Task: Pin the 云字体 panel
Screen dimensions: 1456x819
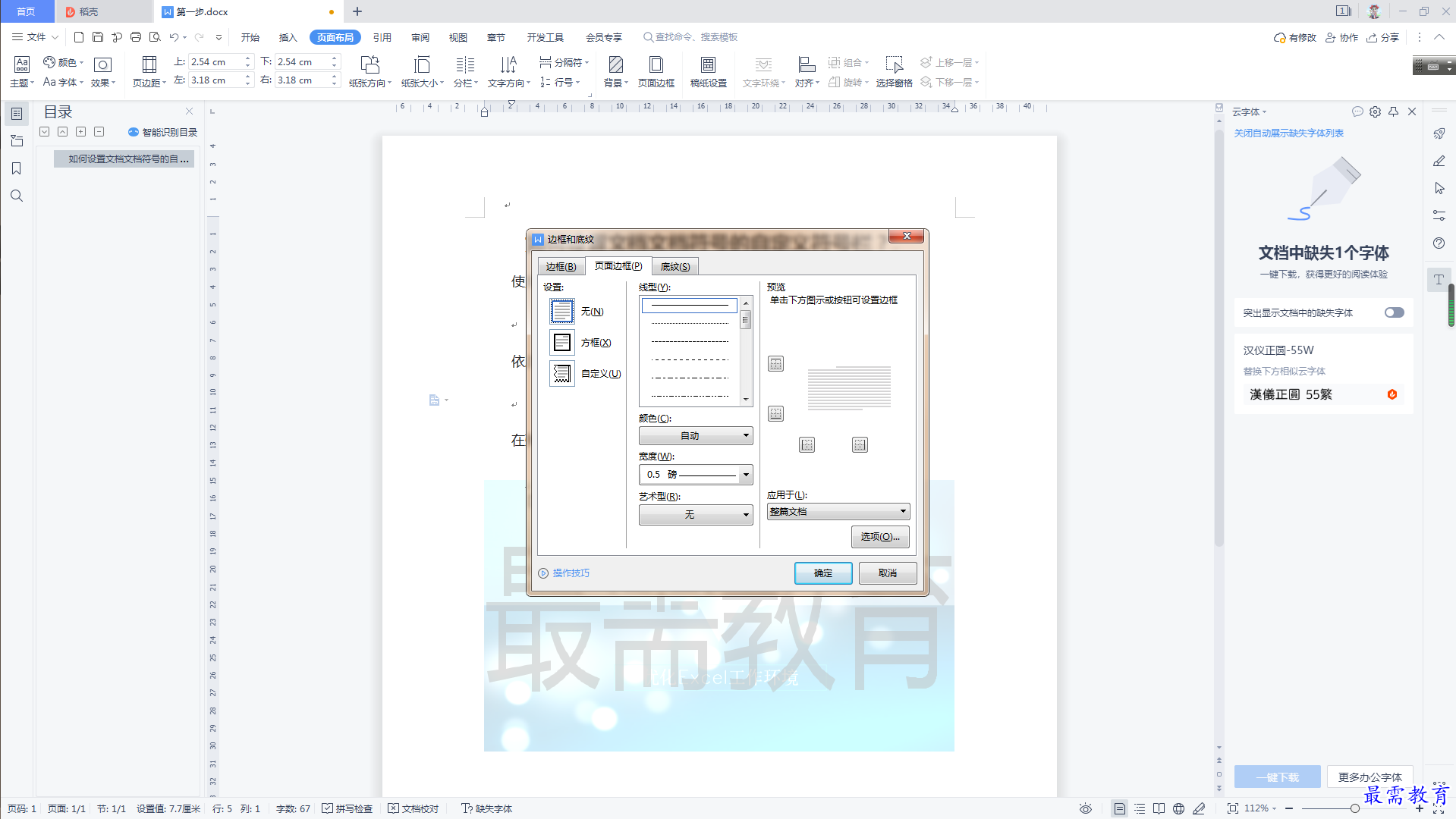Action: coord(1393,111)
